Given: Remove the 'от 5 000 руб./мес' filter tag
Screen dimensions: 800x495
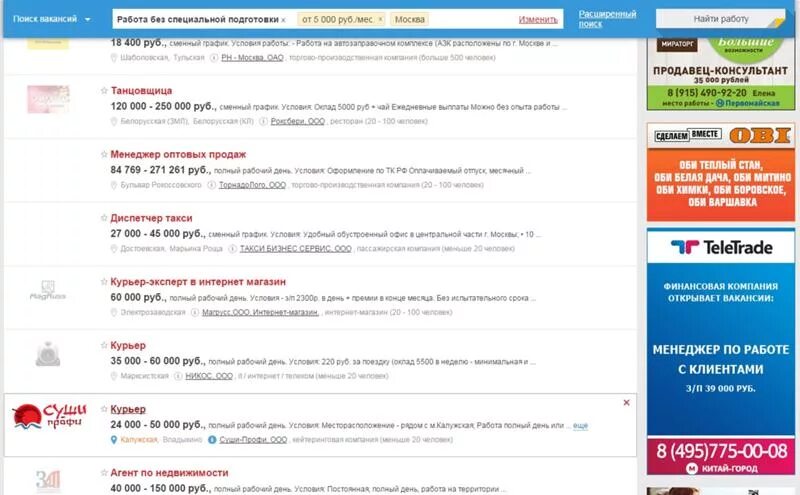Looking at the screenshot, I should point(380,19).
